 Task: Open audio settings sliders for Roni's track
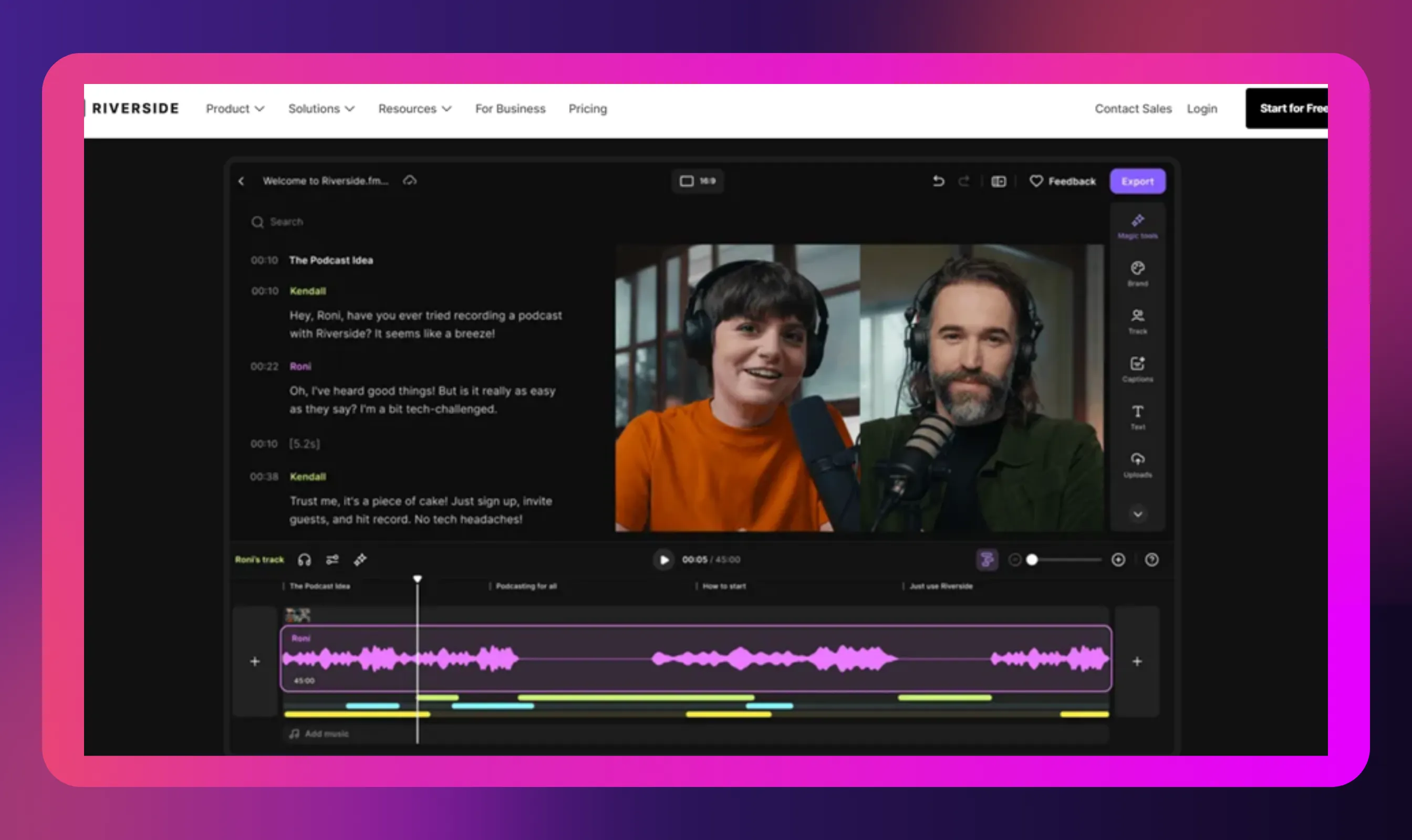(x=333, y=559)
